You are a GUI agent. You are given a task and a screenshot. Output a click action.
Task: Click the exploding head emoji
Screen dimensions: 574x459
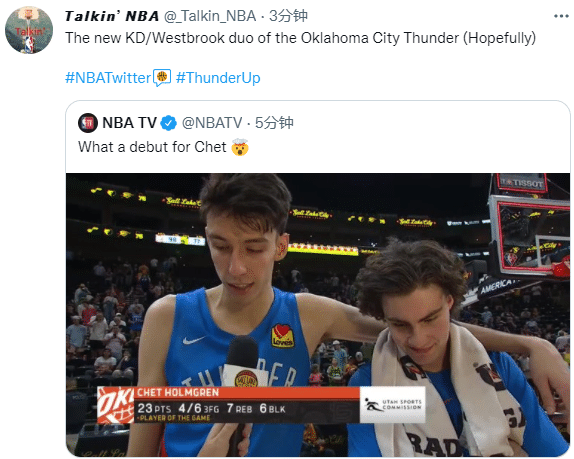pyautogui.click(x=240, y=147)
